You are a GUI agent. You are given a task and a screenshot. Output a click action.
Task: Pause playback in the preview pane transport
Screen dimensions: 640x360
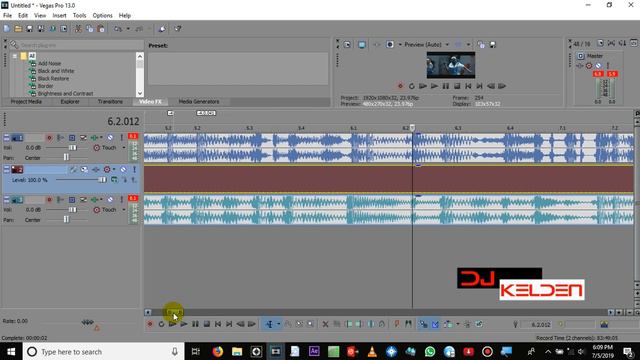click(x=446, y=86)
